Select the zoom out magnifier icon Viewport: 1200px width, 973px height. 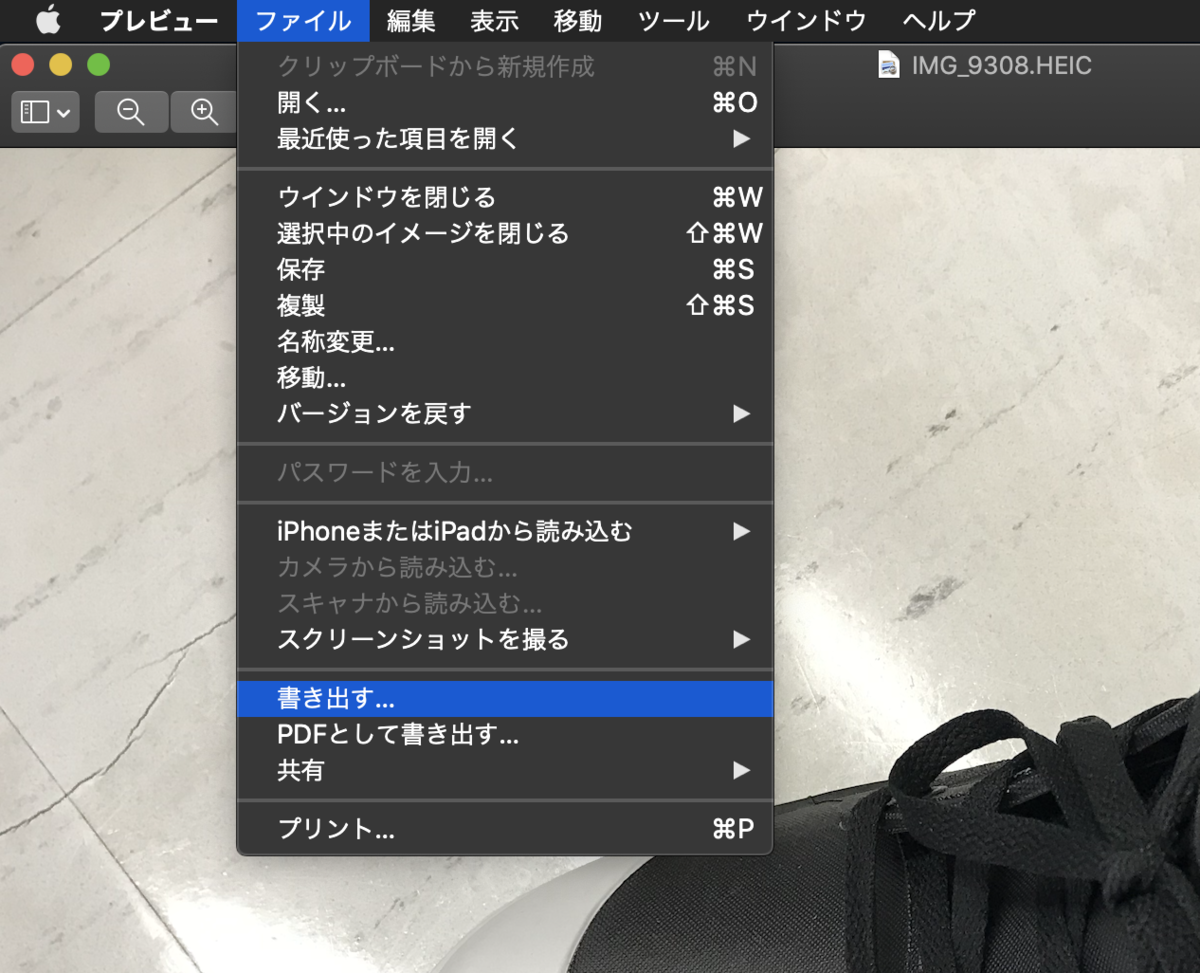(131, 111)
